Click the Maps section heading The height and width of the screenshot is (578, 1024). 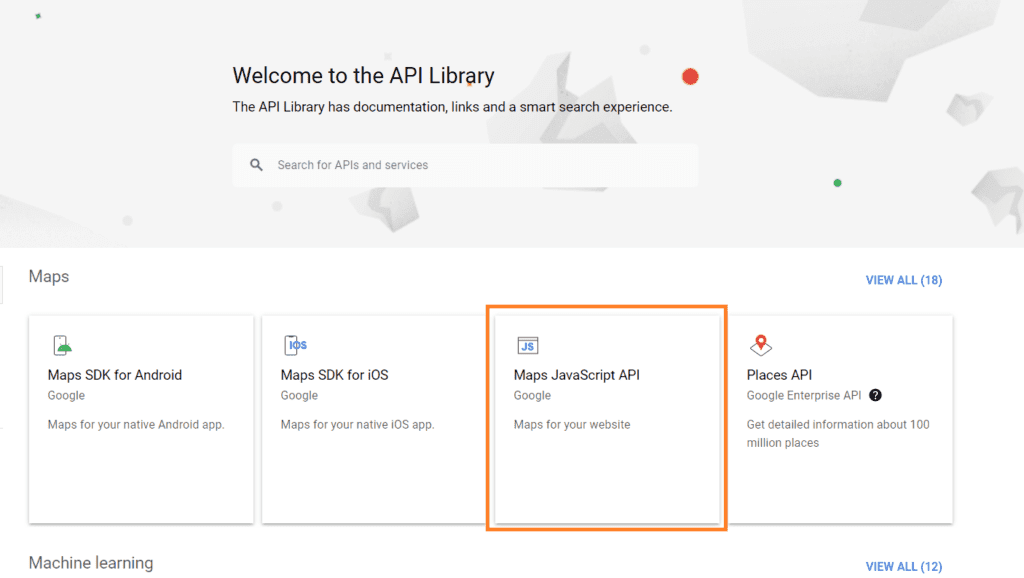(49, 276)
